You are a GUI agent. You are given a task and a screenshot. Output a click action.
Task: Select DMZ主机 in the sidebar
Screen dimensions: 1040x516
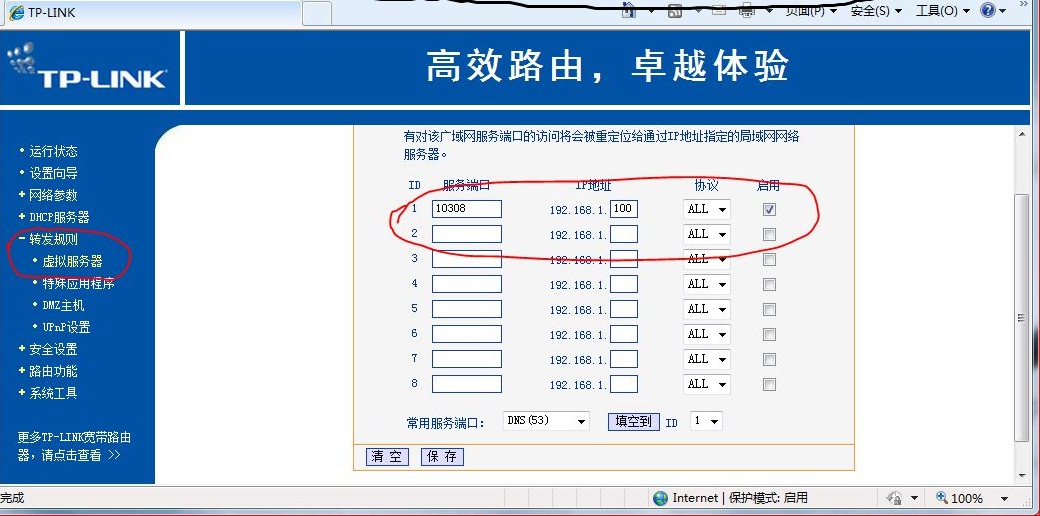pos(63,305)
